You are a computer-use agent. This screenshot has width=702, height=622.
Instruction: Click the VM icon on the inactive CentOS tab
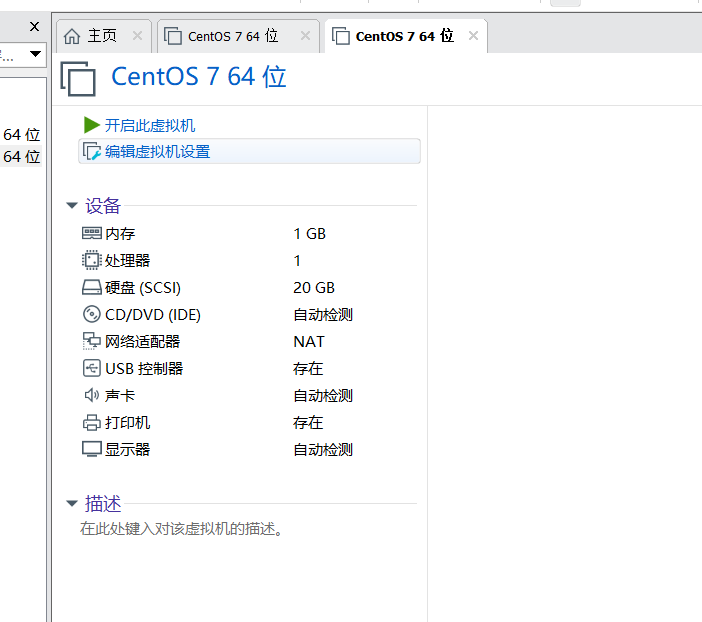173,36
